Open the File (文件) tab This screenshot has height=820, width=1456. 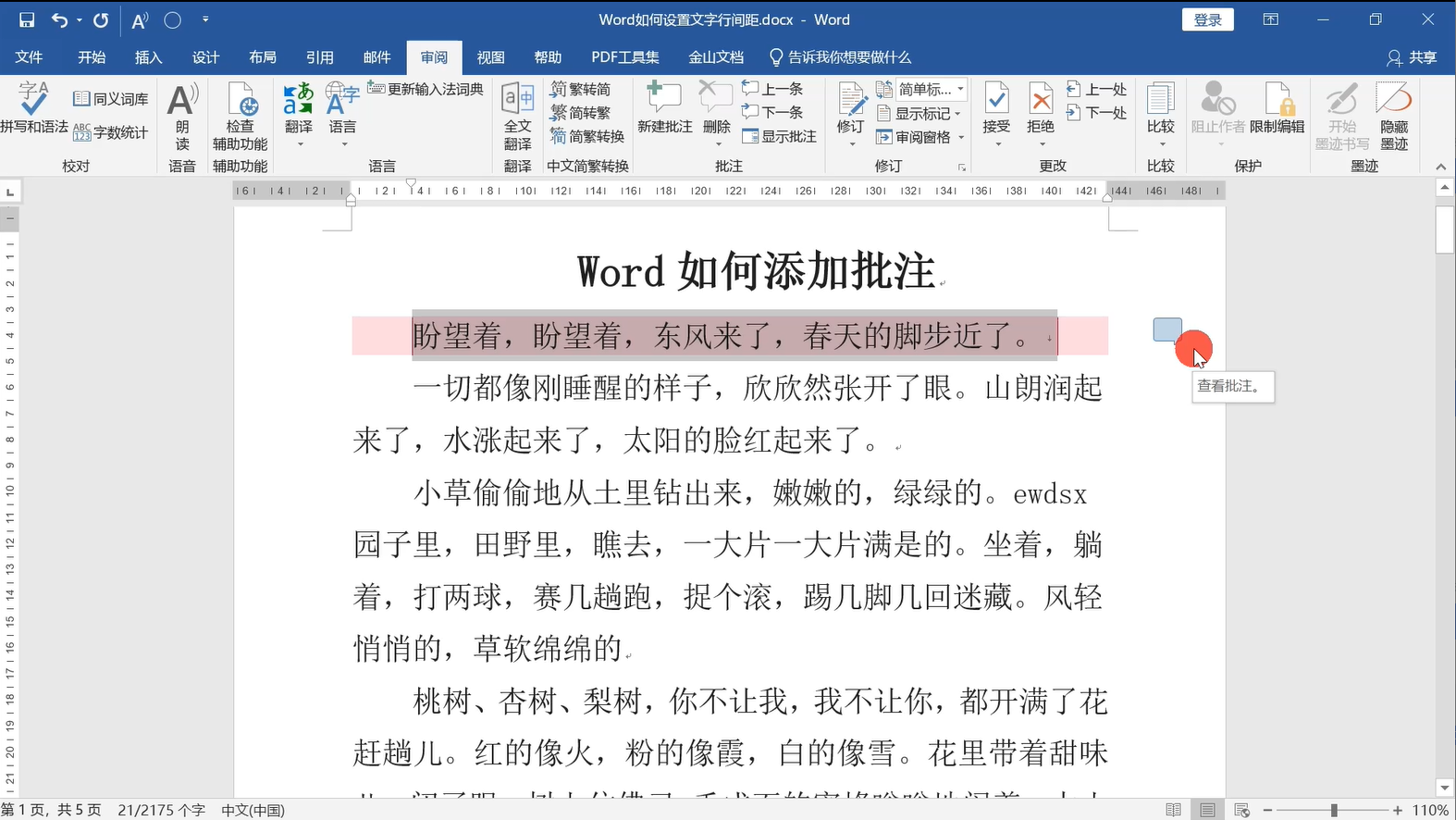[x=29, y=57]
